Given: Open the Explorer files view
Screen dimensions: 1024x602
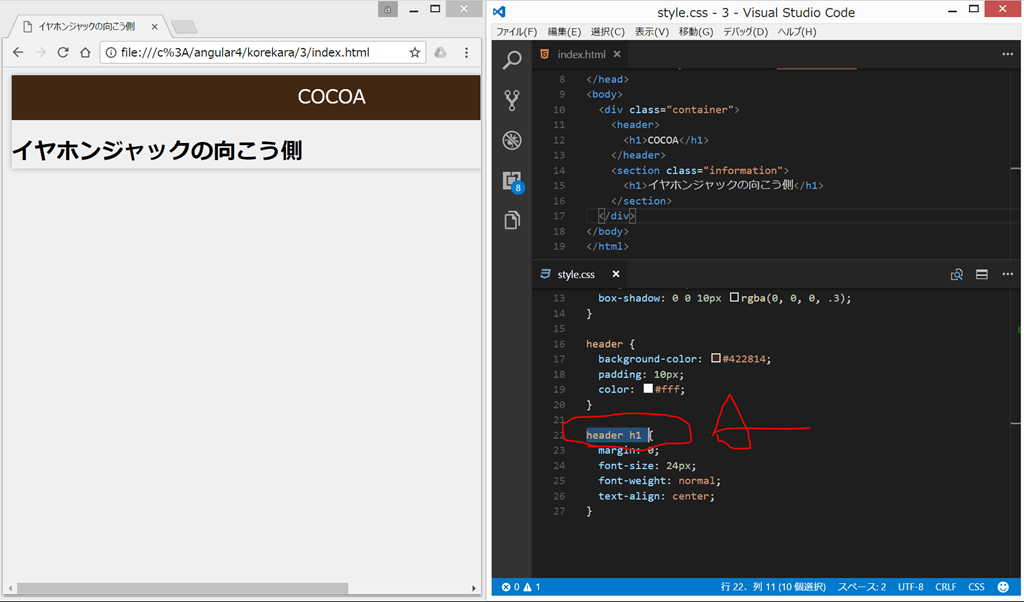Looking at the screenshot, I should point(512,220).
